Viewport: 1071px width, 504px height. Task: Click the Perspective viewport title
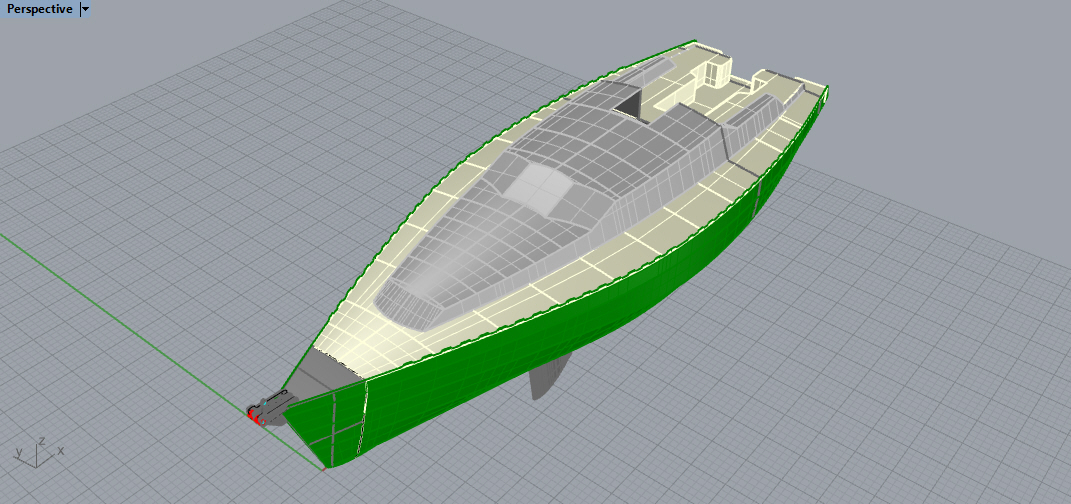pos(40,9)
